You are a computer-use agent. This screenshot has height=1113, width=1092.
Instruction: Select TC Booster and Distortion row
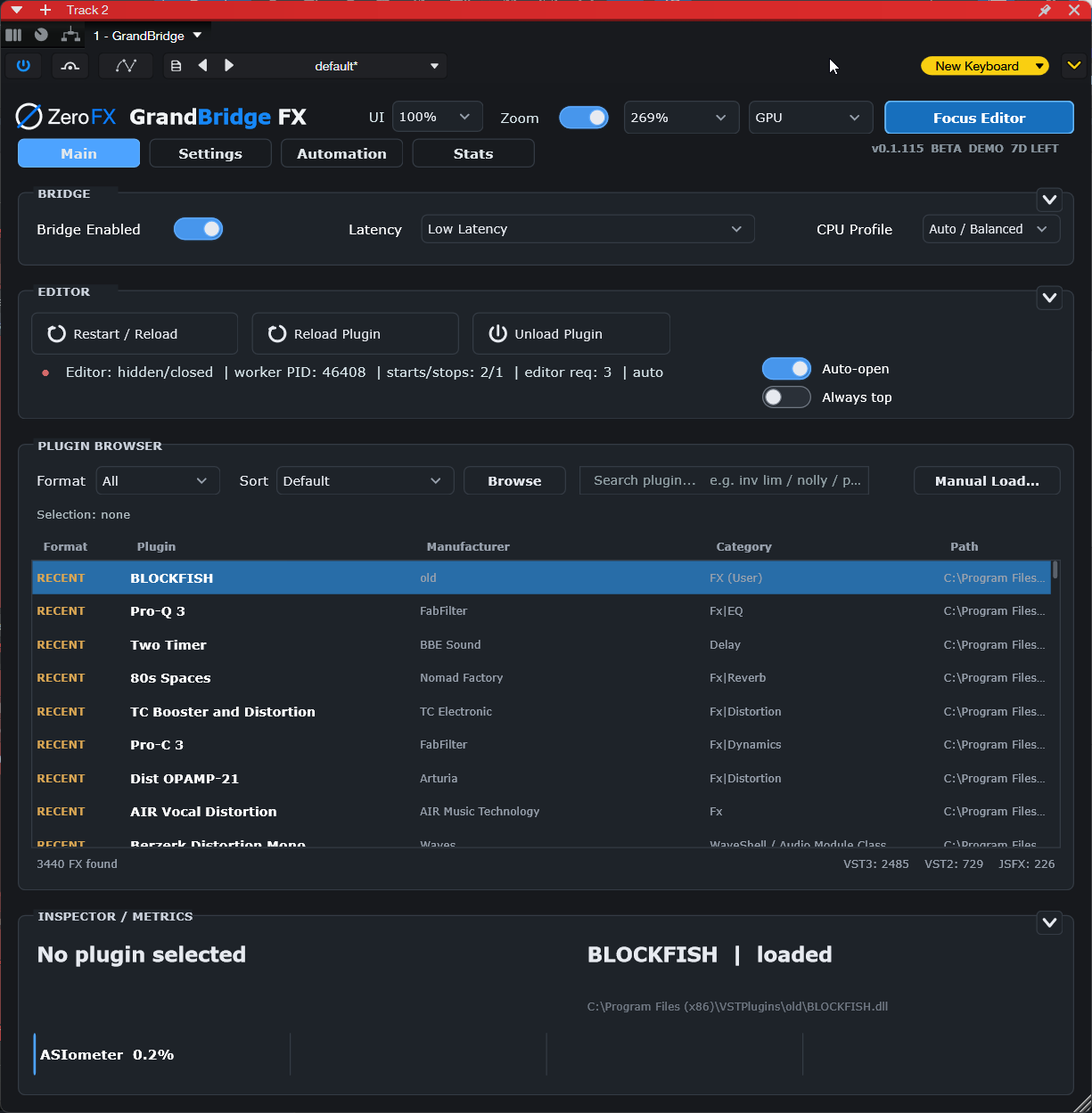541,711
